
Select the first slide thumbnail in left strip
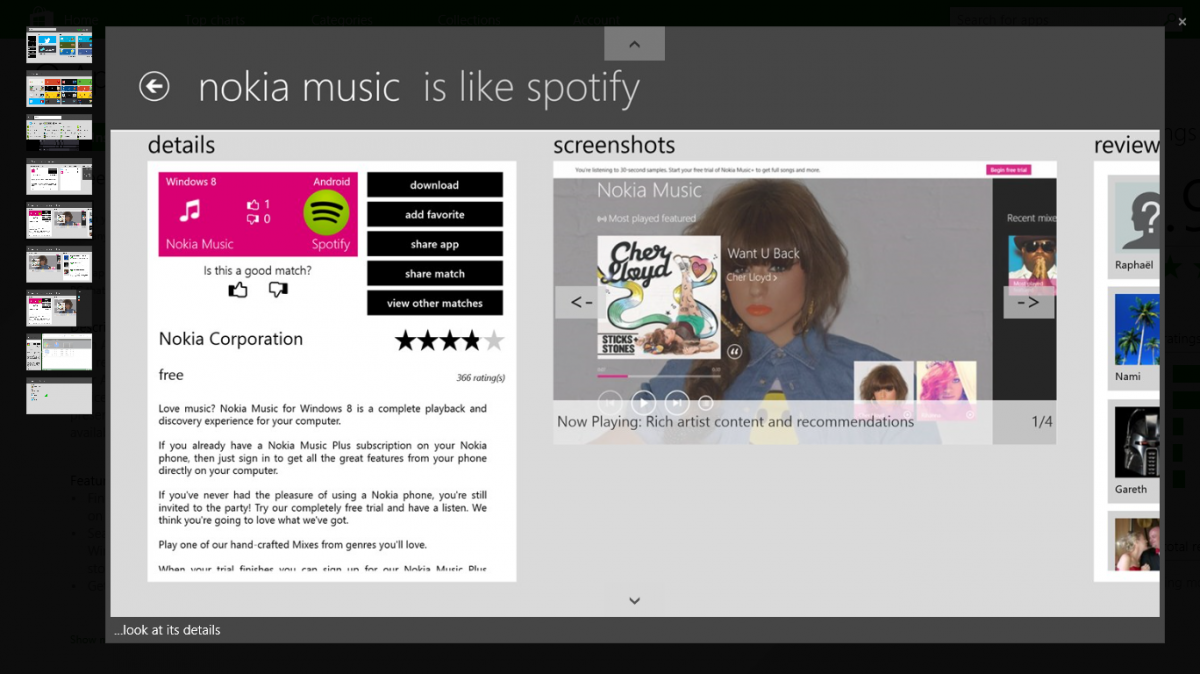pyautogui.click(x=59, y=46)
